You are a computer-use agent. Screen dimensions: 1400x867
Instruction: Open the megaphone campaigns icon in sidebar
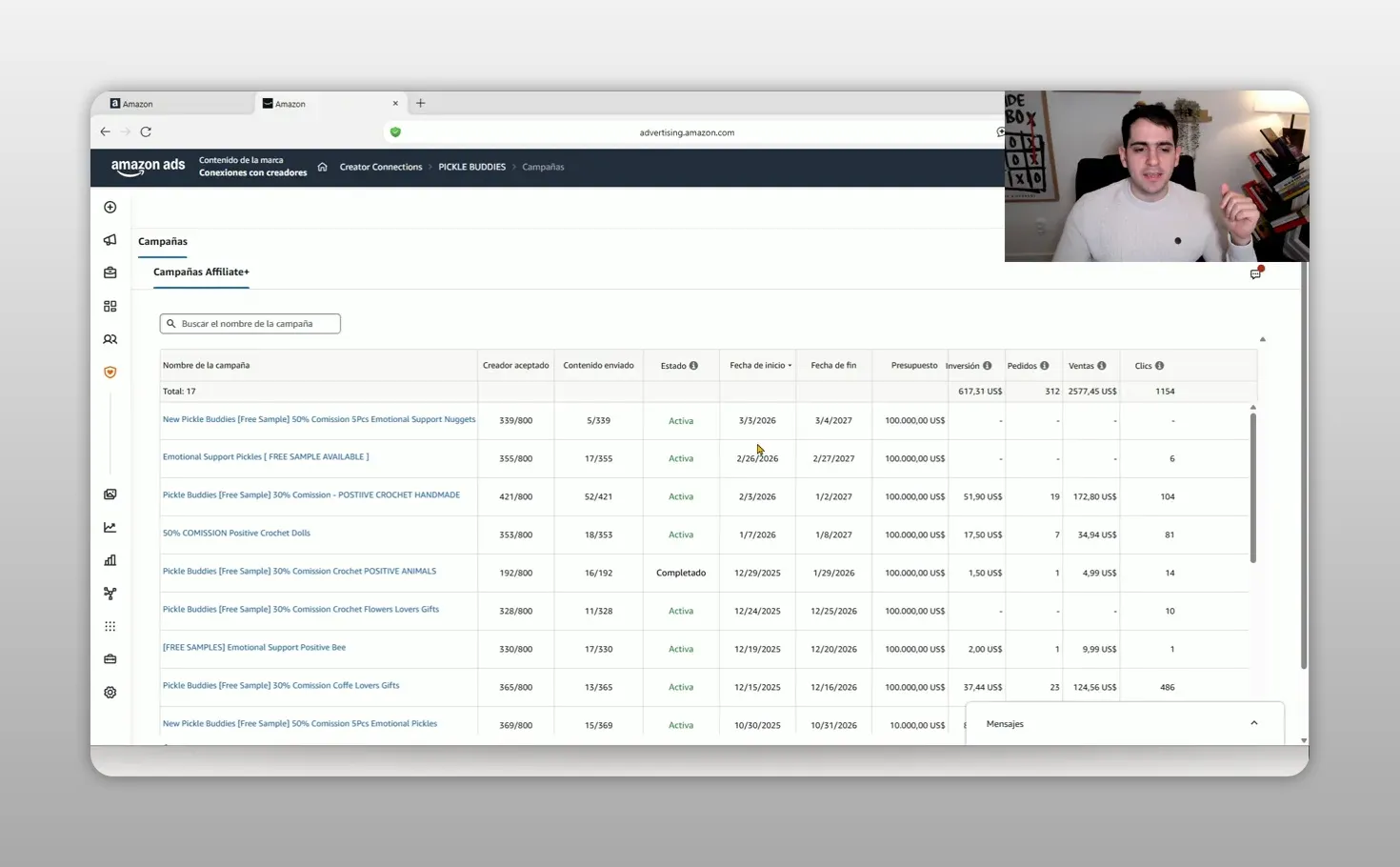click(x=110, y=240)
